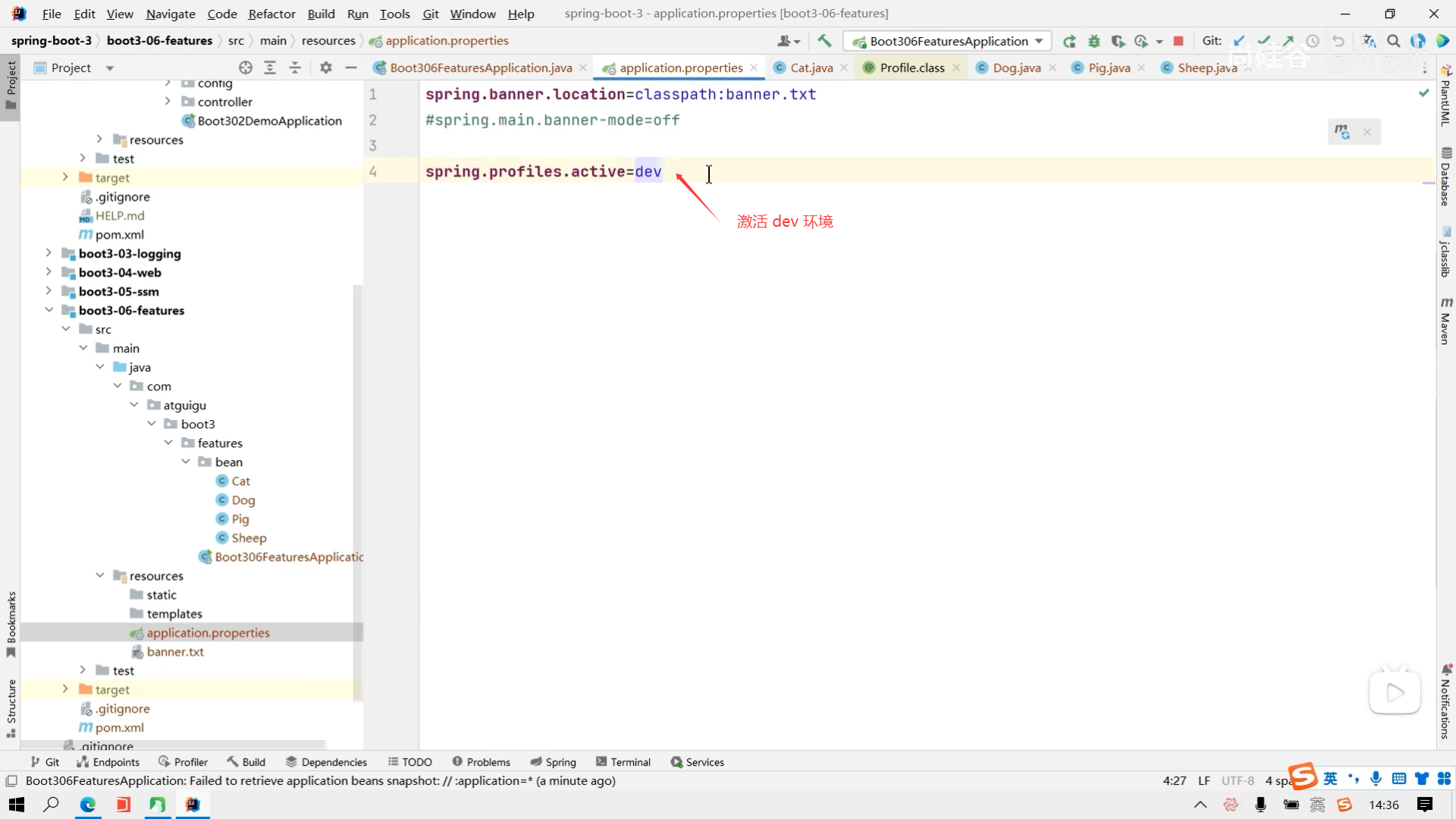
Task: Open the Refactor menu
Action: (271, 14)
